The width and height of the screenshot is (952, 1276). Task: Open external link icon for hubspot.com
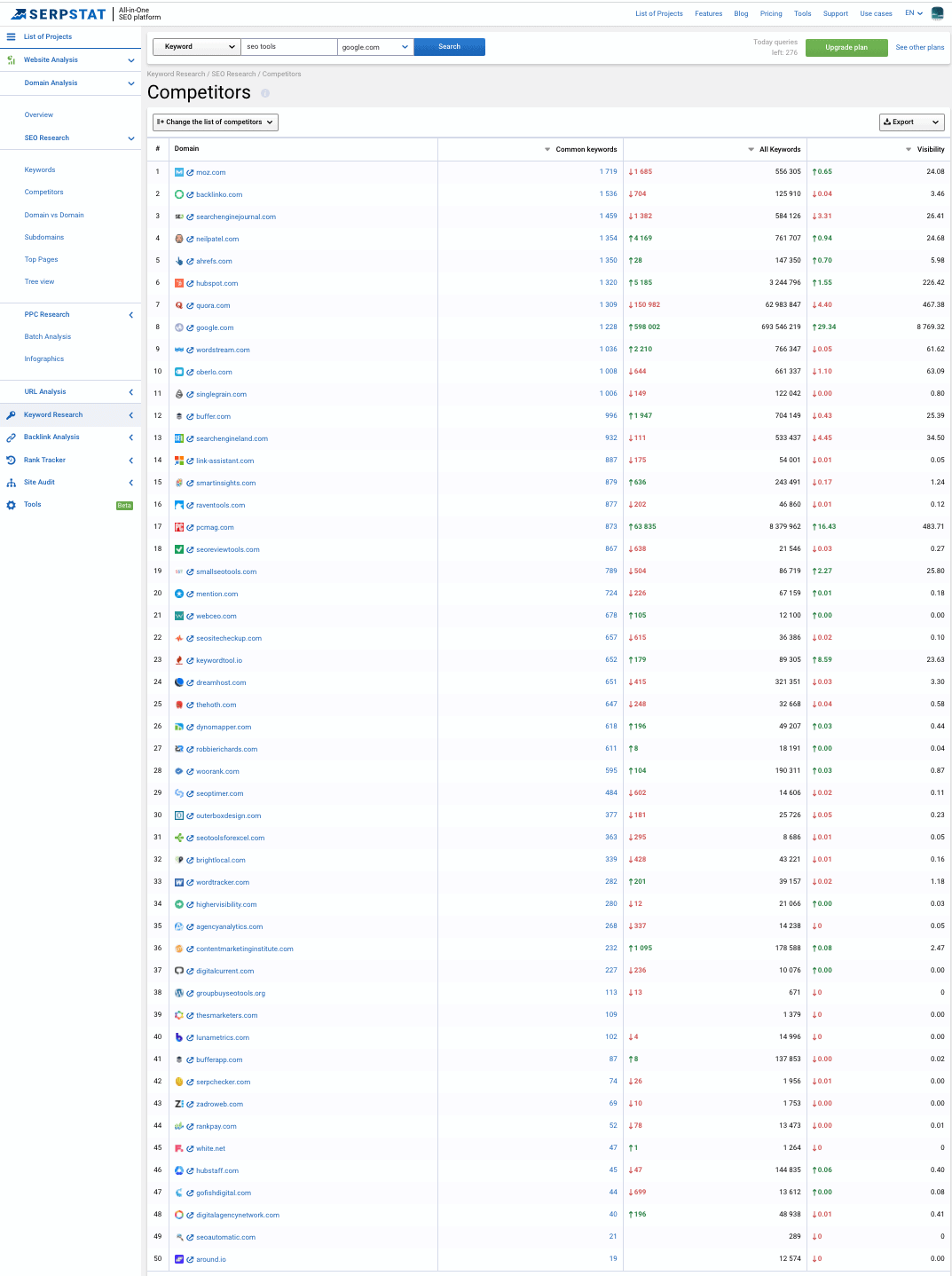190,283
